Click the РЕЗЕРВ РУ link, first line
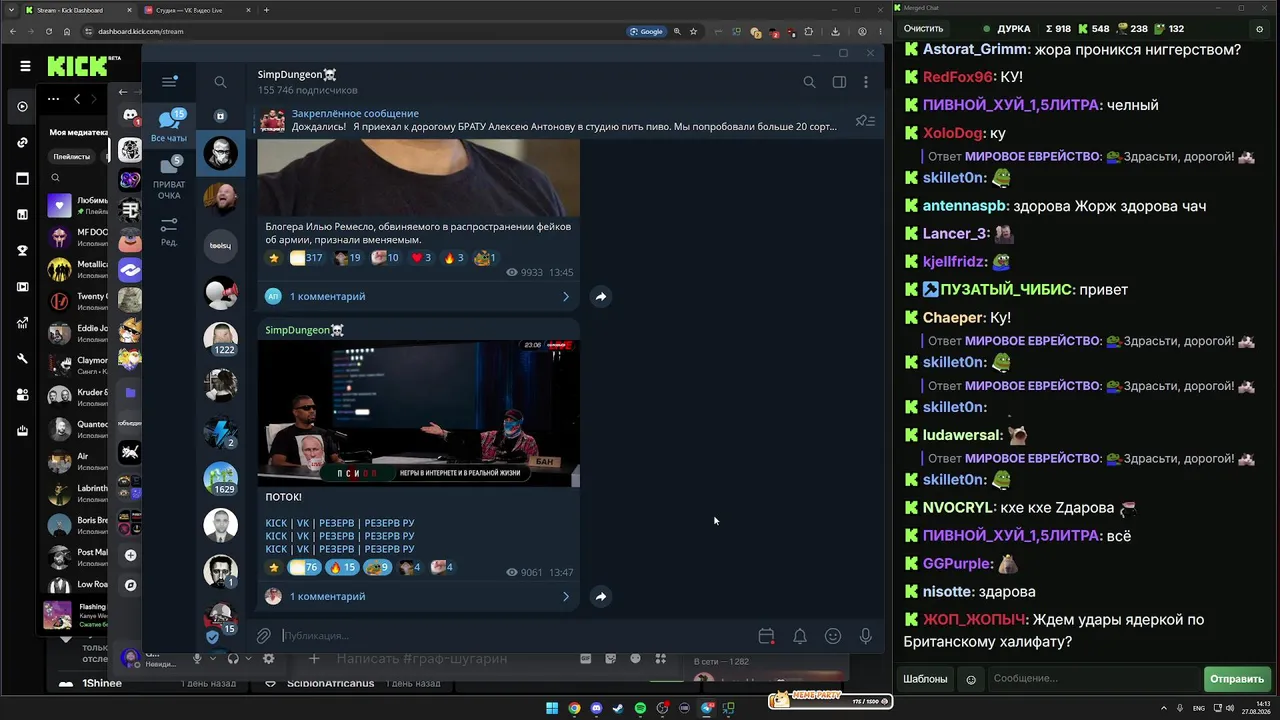The width and height of the screenshot is (1280, 720). tap(389, 523)
